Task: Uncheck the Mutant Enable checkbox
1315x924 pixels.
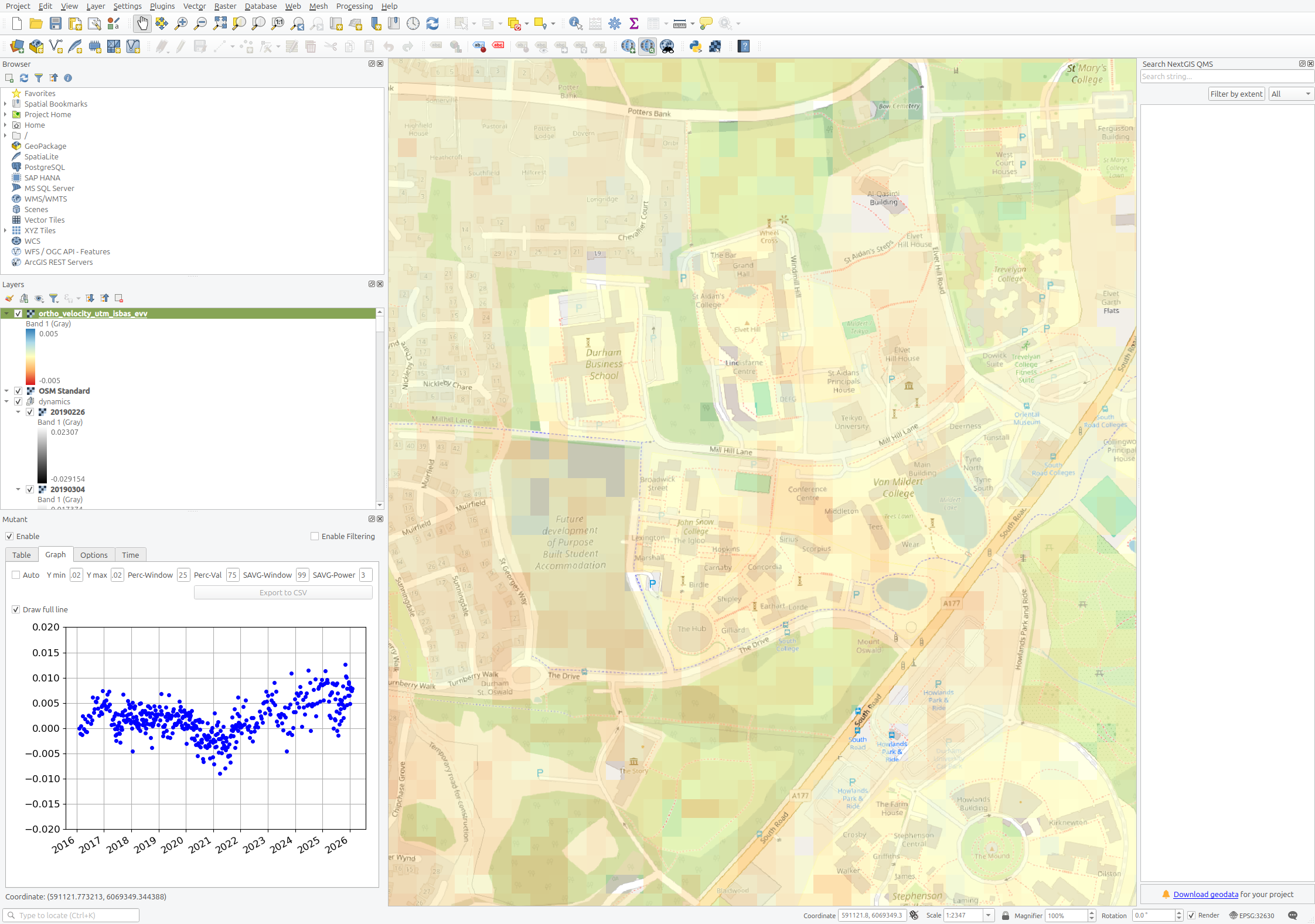Action: 9,536
